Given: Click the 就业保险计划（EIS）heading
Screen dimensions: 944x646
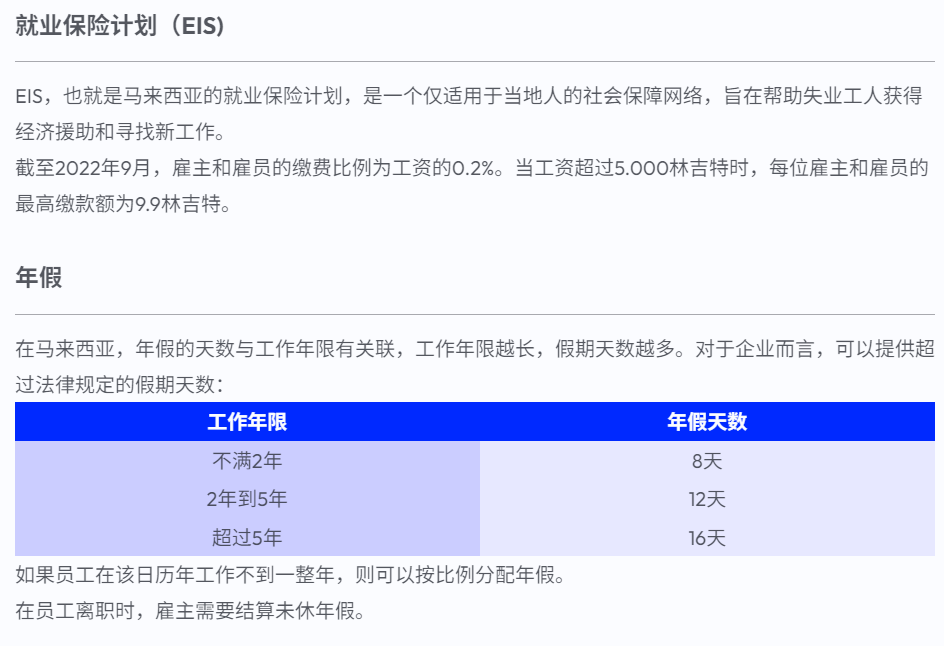Looking at the screenshot, I should pyautogui.click(x=120, y=26).
